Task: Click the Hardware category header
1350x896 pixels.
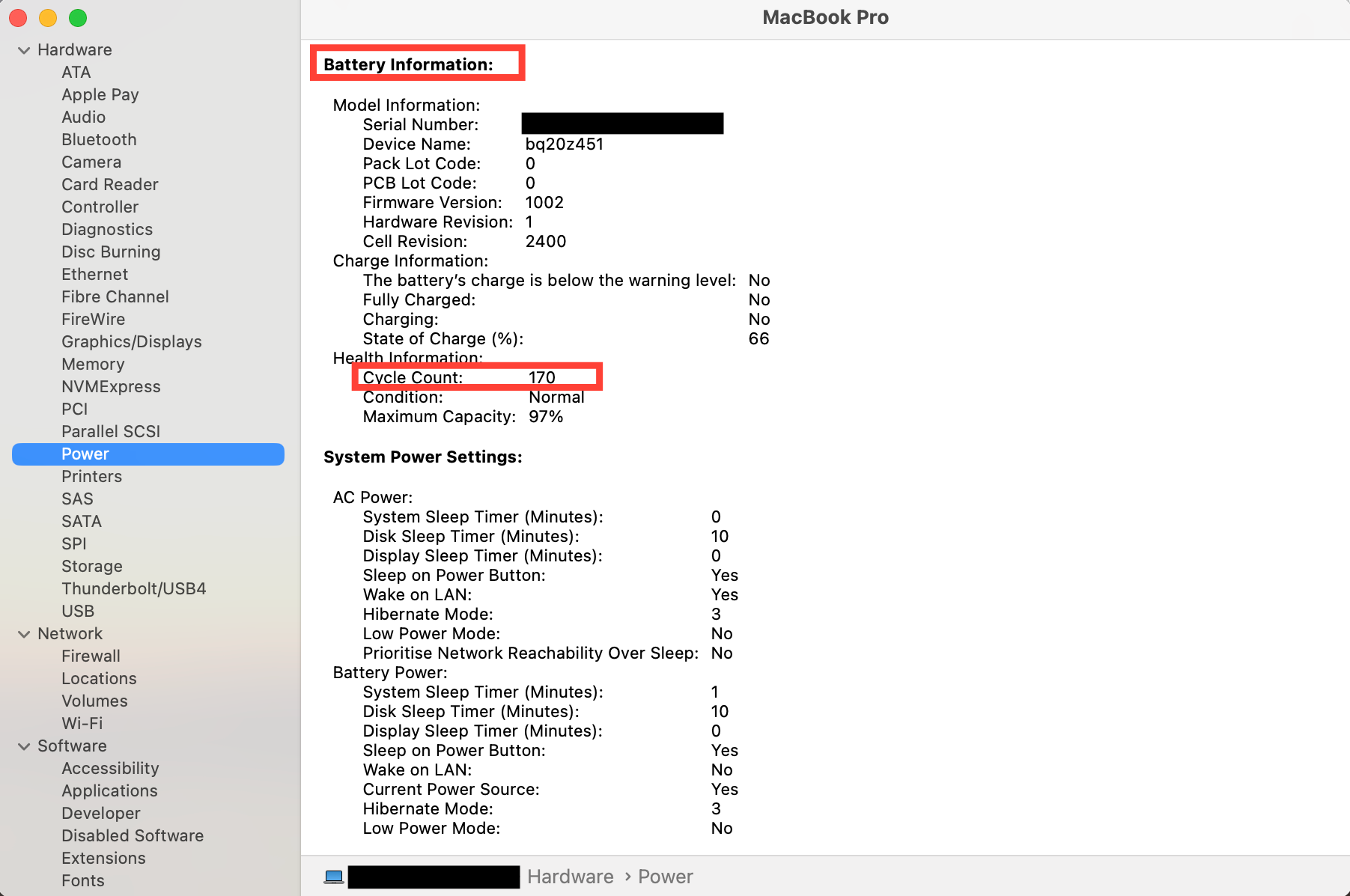Action: [x=75, y=50]
